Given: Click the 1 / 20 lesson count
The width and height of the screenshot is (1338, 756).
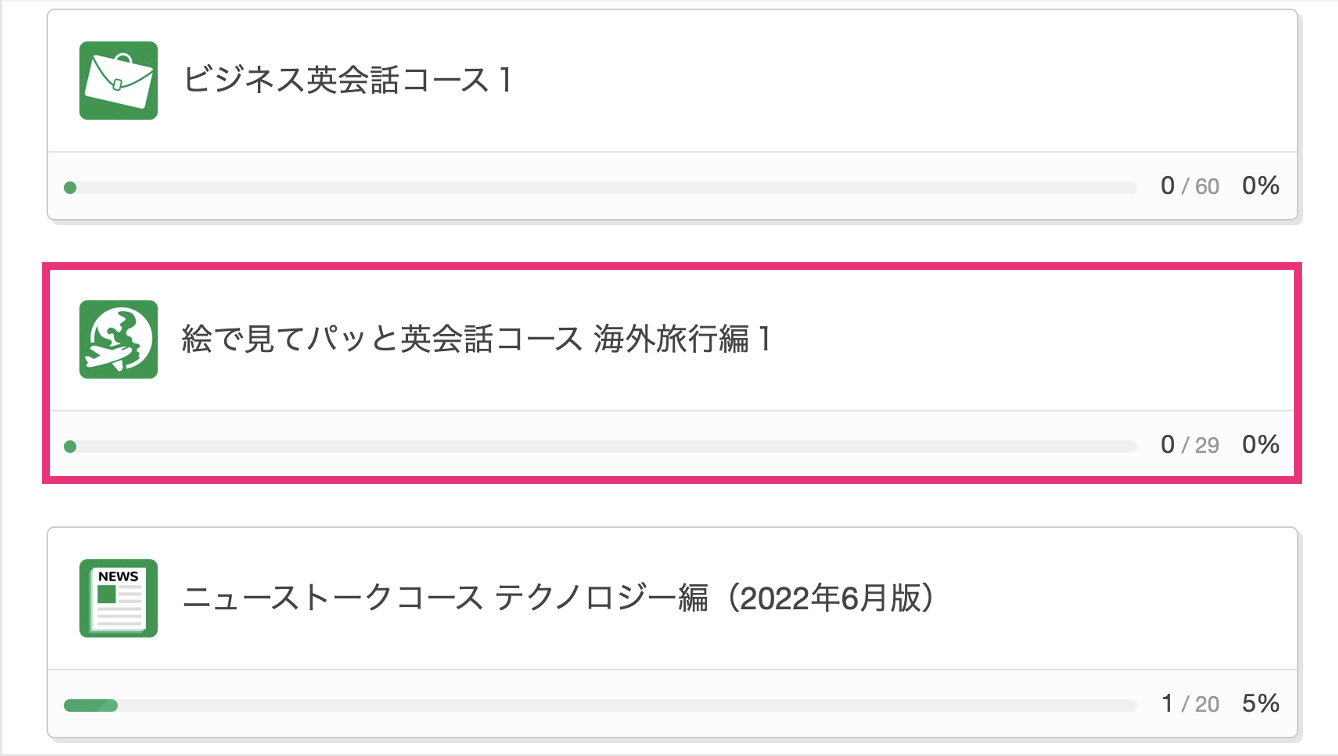Looking at the screenshot, I should click(1190, 704).
